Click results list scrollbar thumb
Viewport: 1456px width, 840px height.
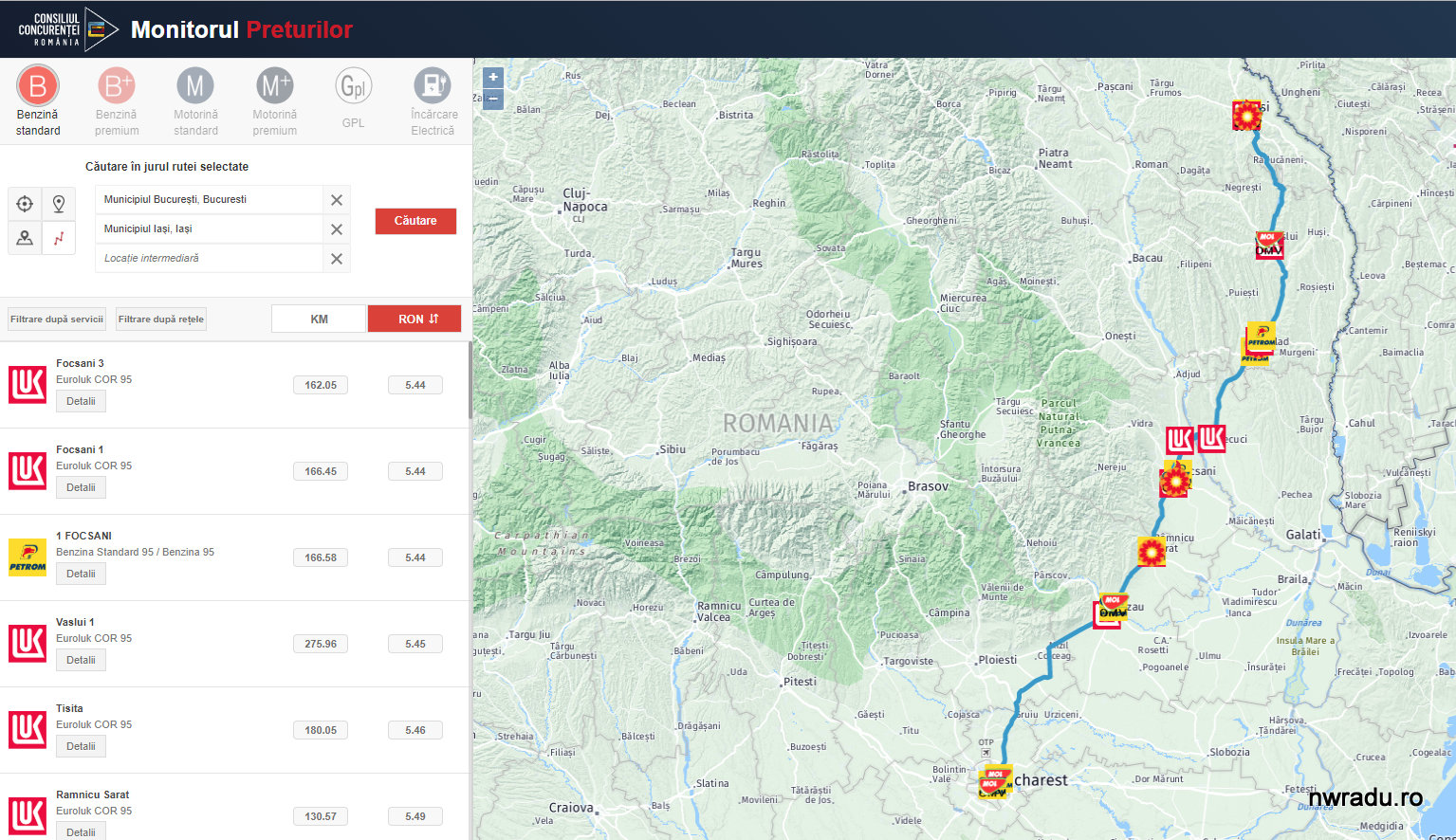point(470,380)
